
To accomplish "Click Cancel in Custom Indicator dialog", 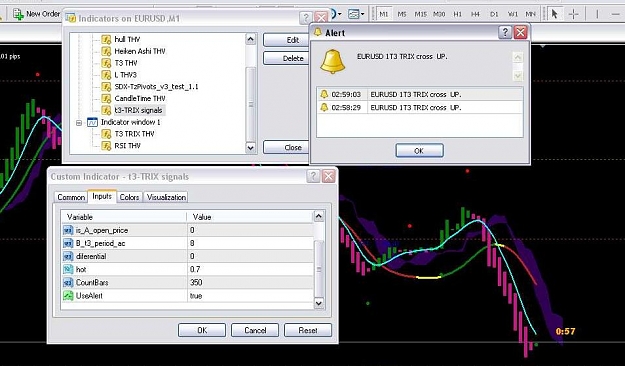I will coord(255,330).
